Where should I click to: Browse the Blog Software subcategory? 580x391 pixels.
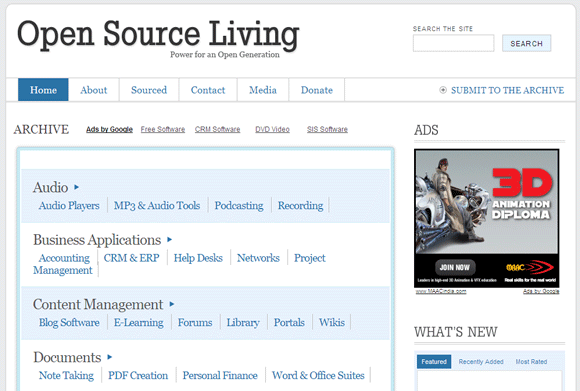(69, 322)
